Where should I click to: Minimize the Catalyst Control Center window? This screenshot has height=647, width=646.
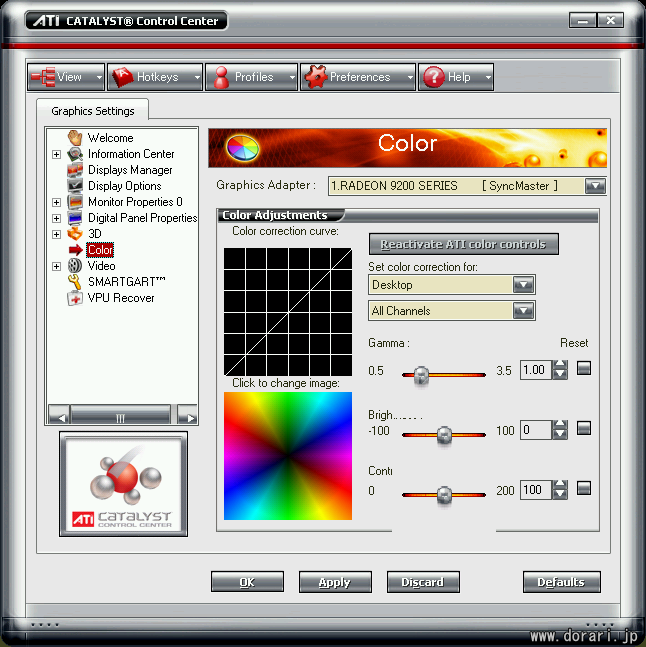tap(582, 20)
